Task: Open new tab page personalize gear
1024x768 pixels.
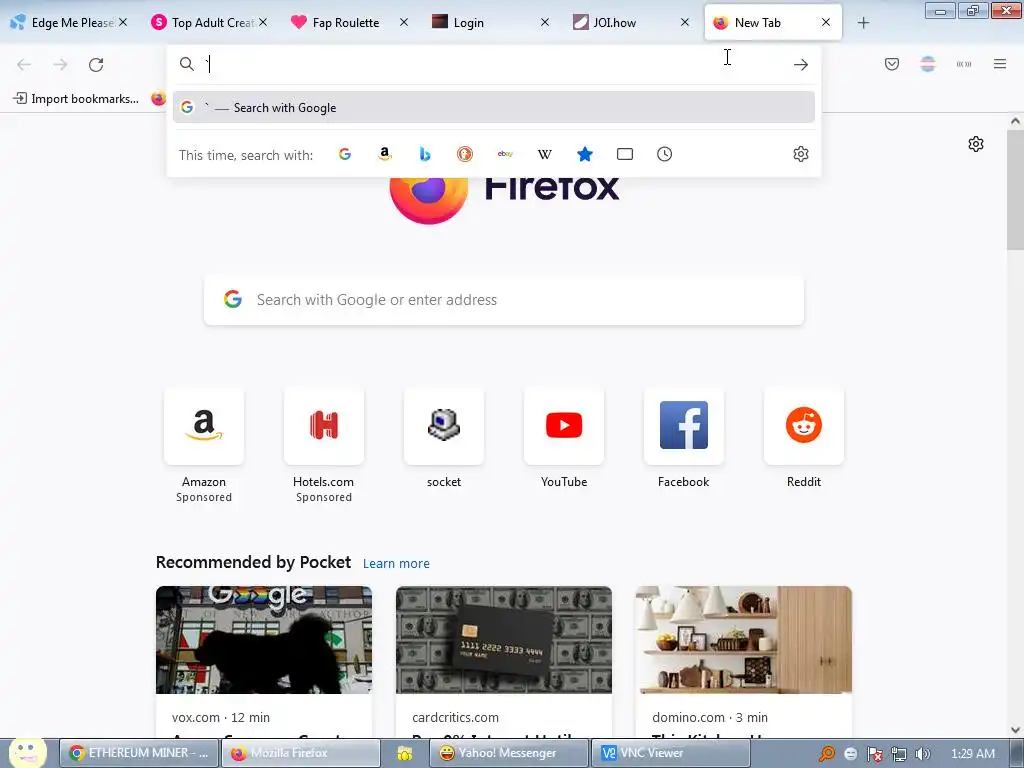Action: [976, 144]
